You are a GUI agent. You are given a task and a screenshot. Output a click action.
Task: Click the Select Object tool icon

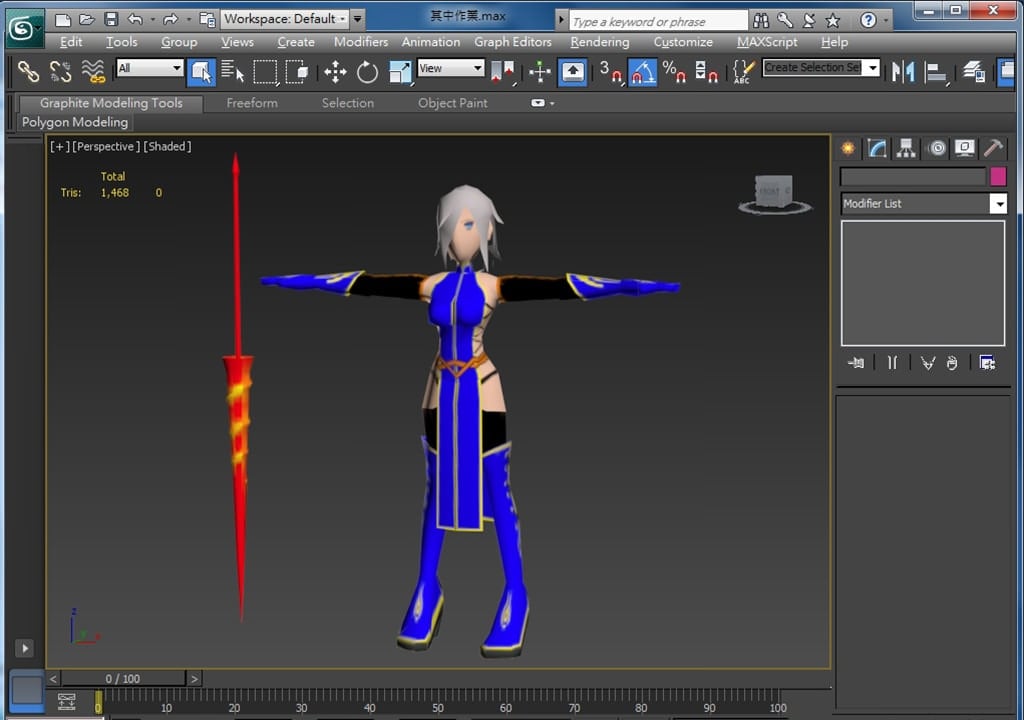201,71
